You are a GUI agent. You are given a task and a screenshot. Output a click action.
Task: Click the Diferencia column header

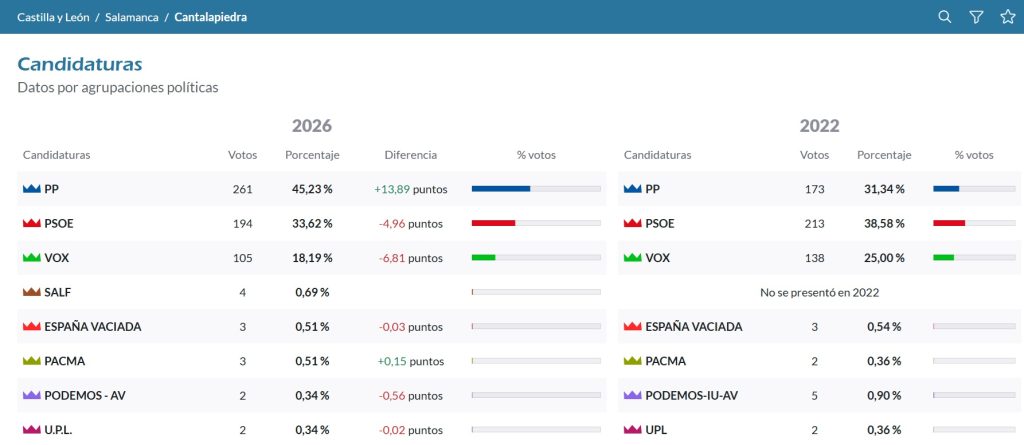pos(411,155)
